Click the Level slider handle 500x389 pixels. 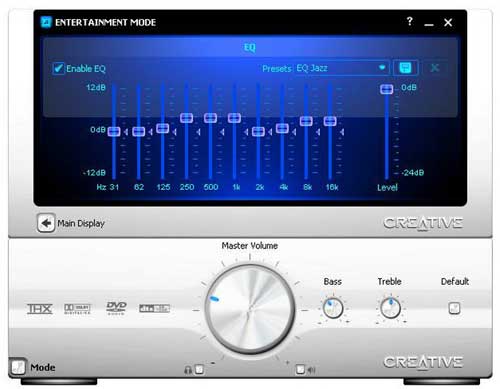click(x=387, y=89)
